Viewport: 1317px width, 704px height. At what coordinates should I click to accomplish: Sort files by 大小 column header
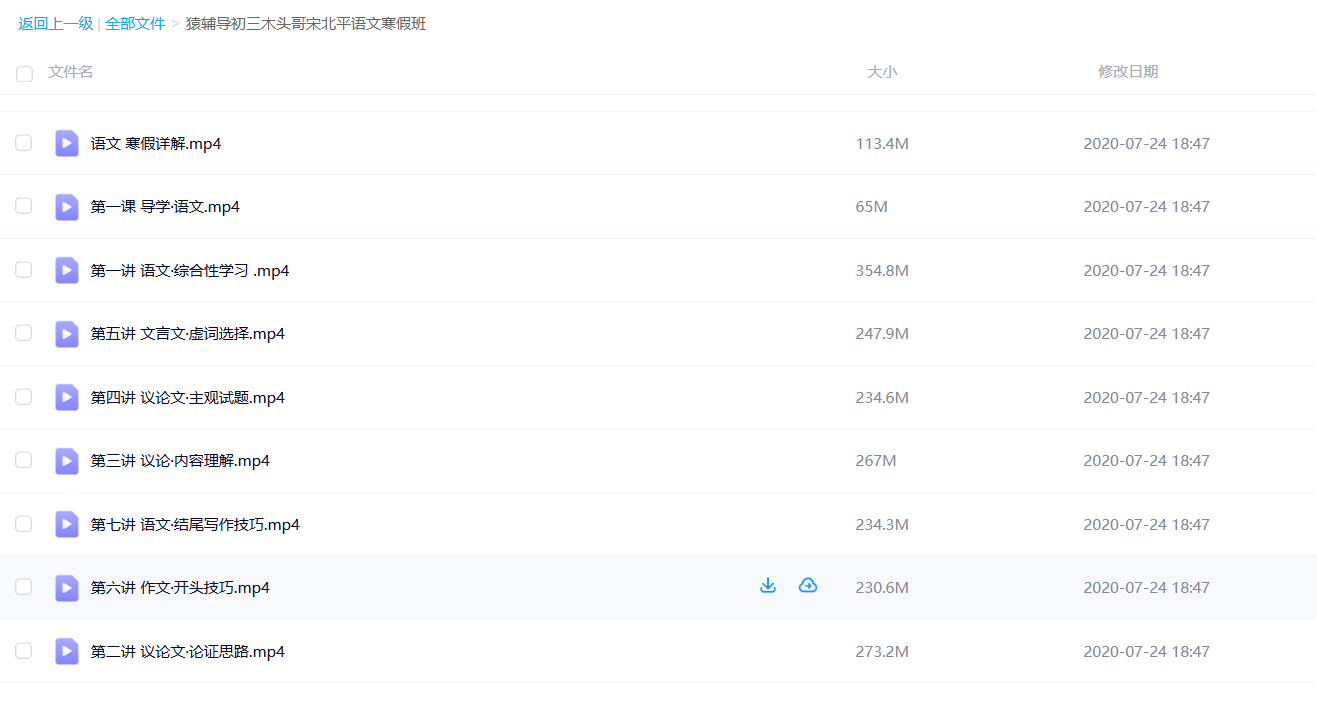pos(881,72)
